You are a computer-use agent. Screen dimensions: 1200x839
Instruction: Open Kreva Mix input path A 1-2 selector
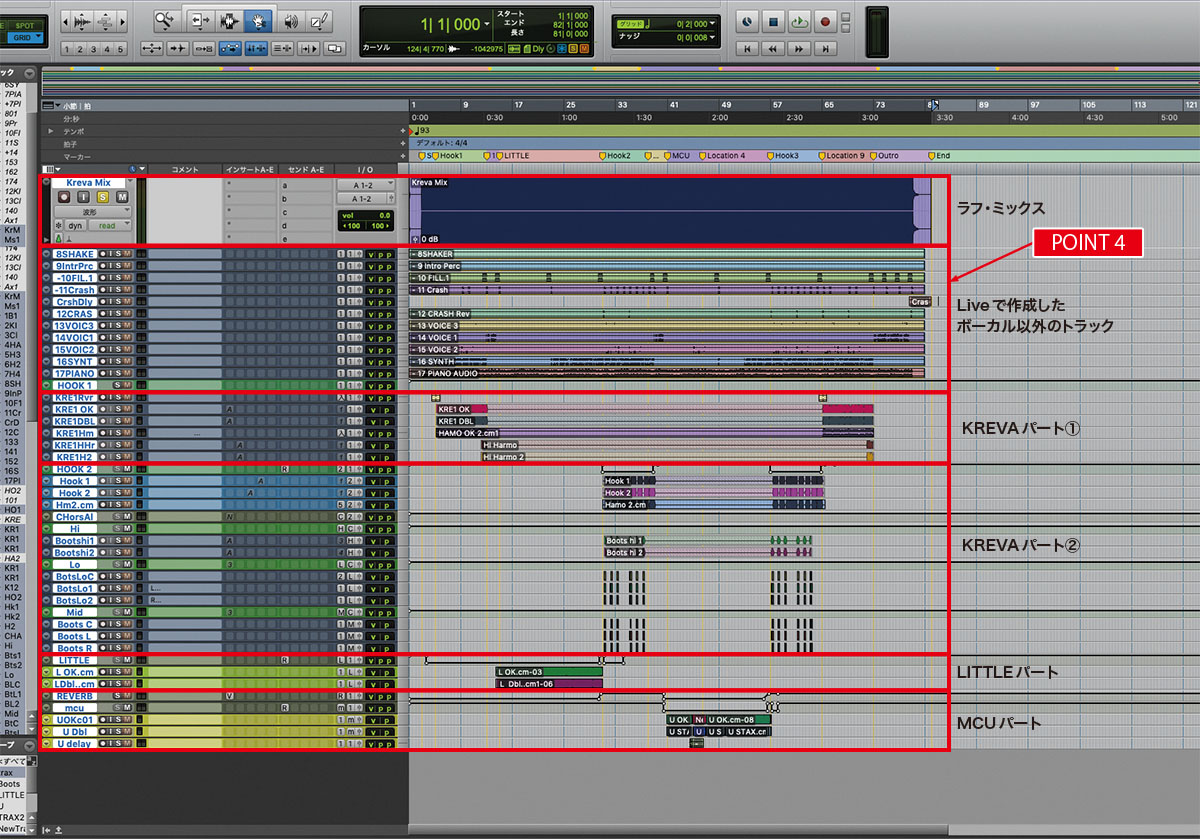(367, 185)
